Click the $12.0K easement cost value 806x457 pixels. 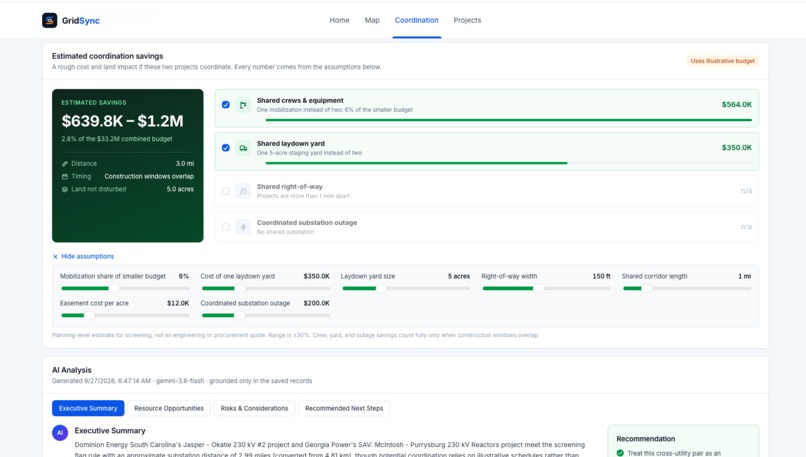(x=178, y=303)
